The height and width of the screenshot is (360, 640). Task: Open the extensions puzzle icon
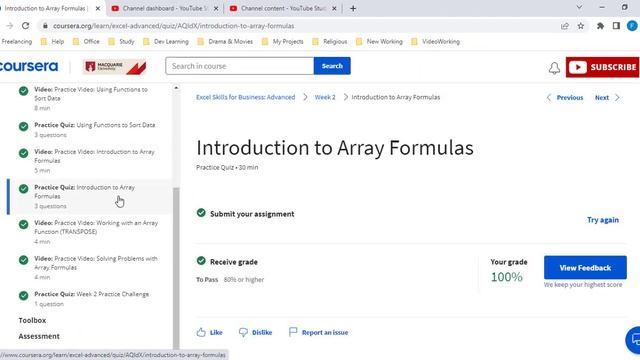coord(600,26)
